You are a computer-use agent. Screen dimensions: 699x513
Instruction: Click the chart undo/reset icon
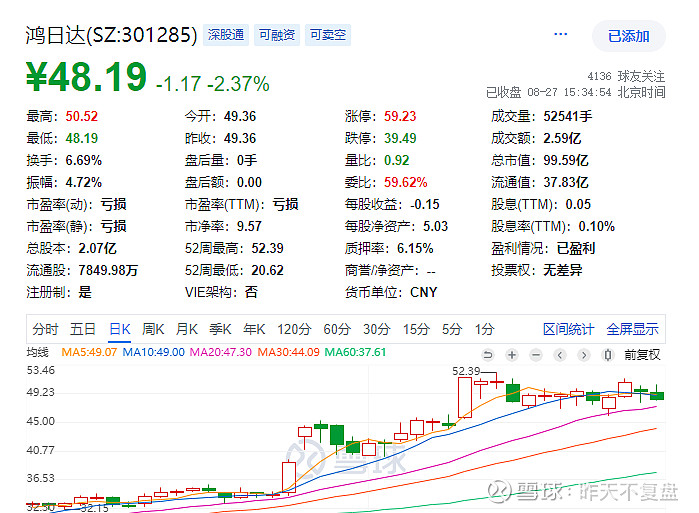tap(488, 355)
